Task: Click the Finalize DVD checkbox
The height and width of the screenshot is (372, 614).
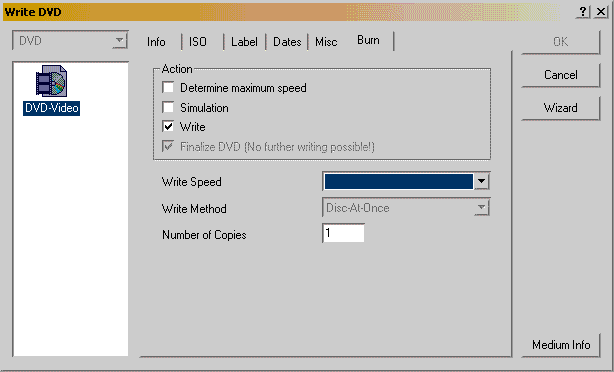Action: click(x=168, y=146)
